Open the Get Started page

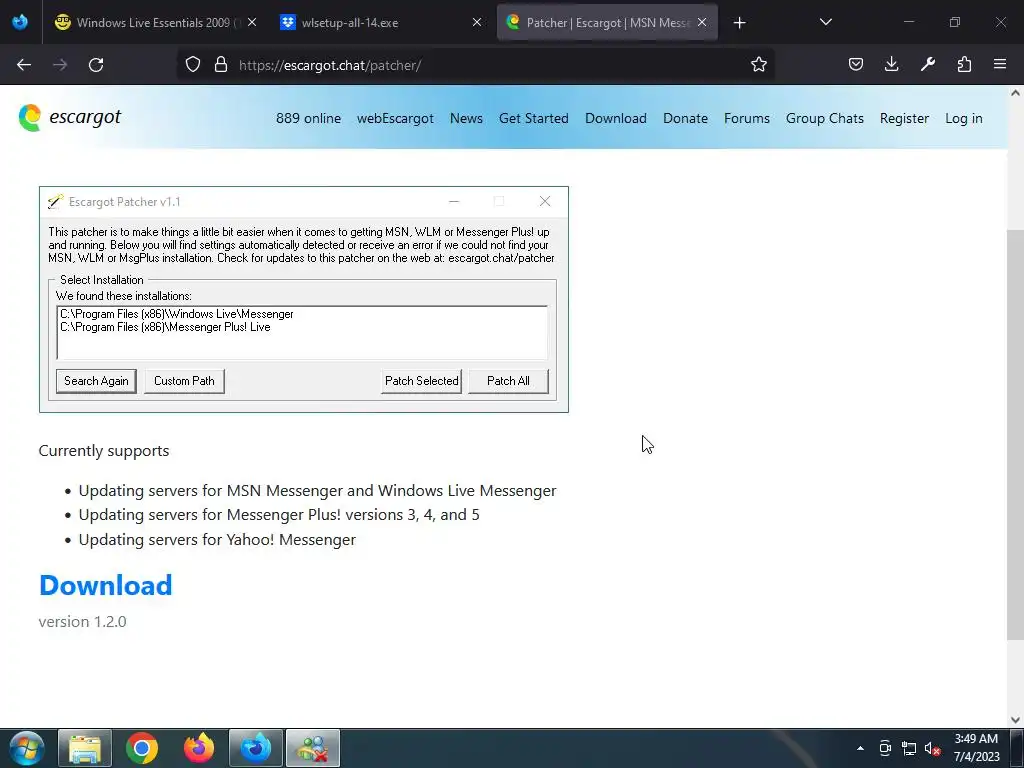pyautogui.click(x=534, y=118)
